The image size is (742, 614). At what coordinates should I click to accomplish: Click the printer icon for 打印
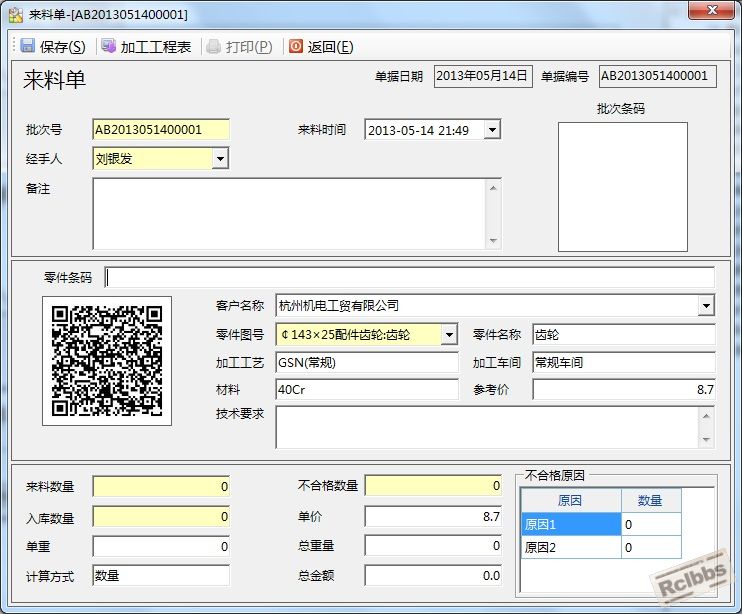point(213,46)
